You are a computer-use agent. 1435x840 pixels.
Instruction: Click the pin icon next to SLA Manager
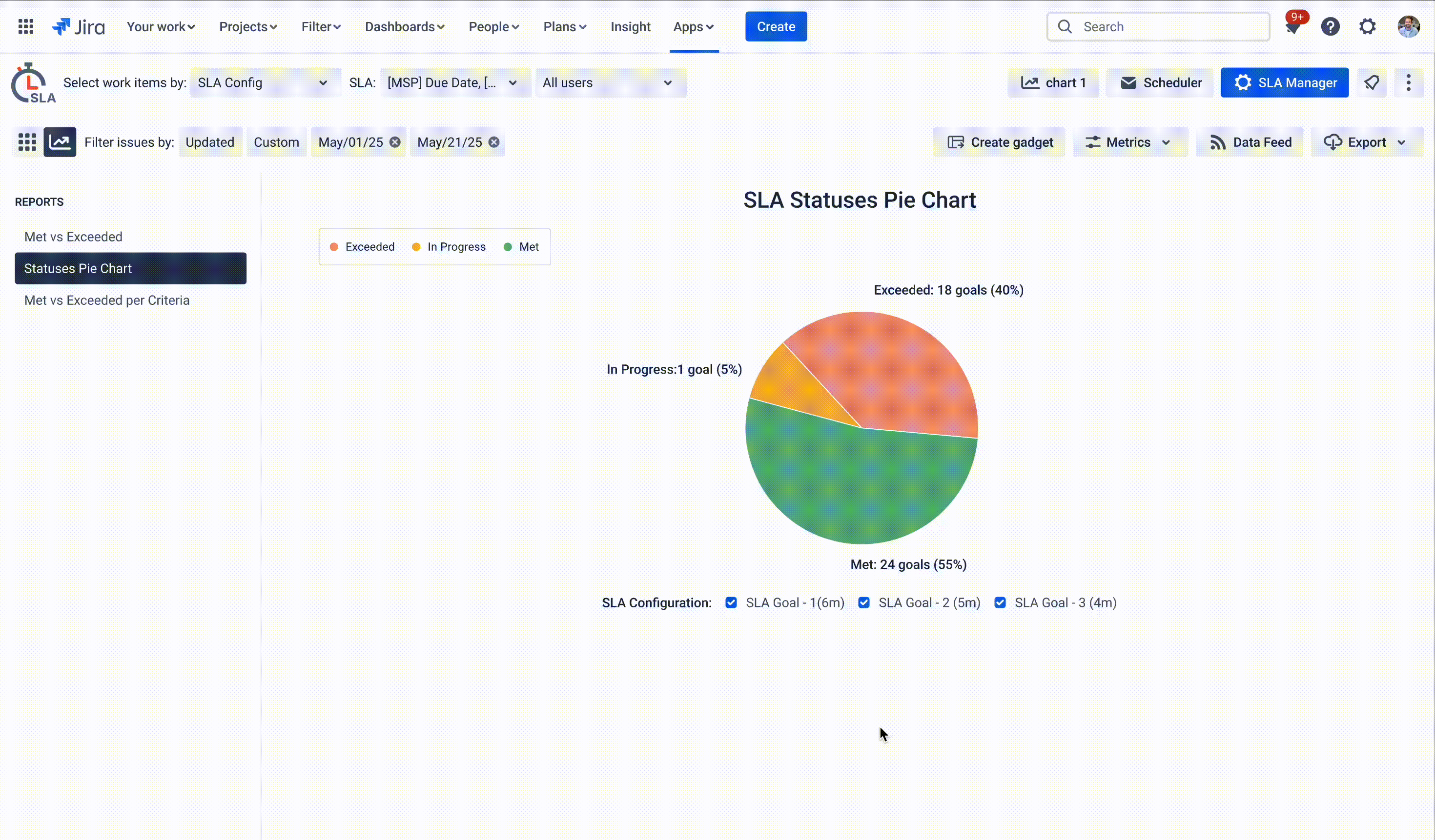1371,82
